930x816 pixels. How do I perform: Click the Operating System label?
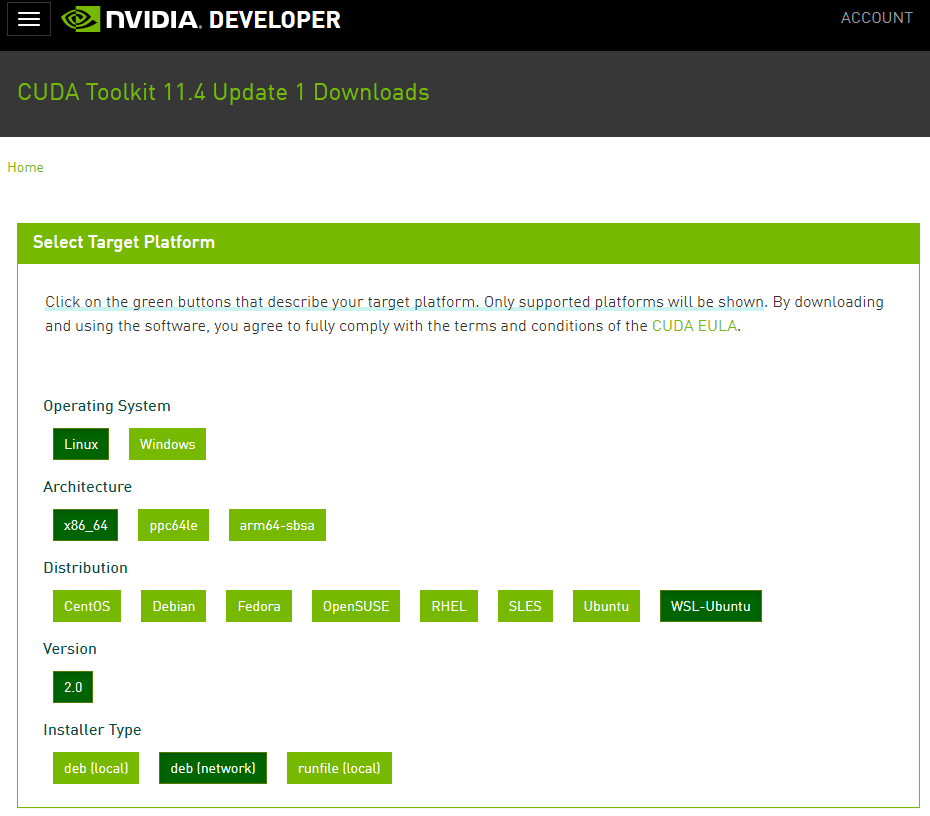107,406
